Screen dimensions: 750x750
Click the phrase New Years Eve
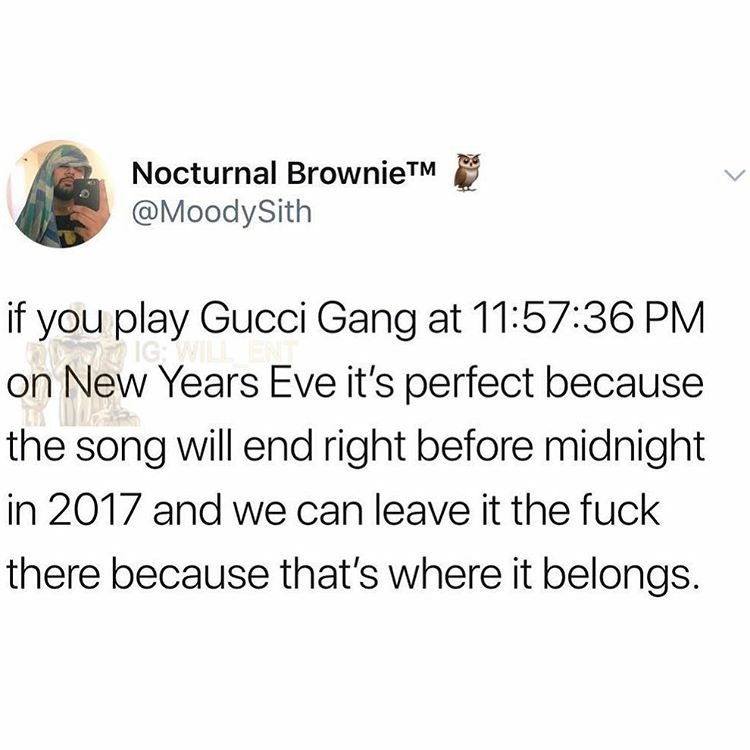click(x=204, y=383)
